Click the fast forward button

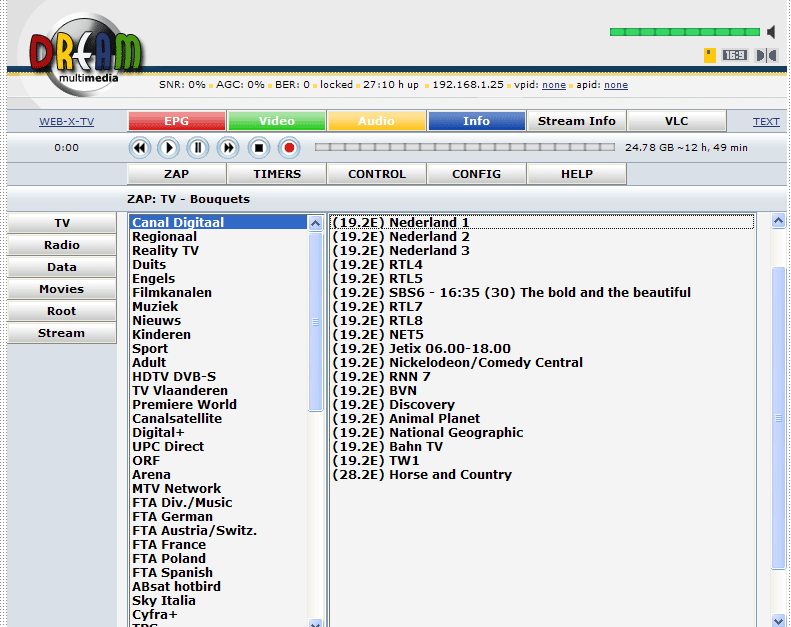point(228,148)
